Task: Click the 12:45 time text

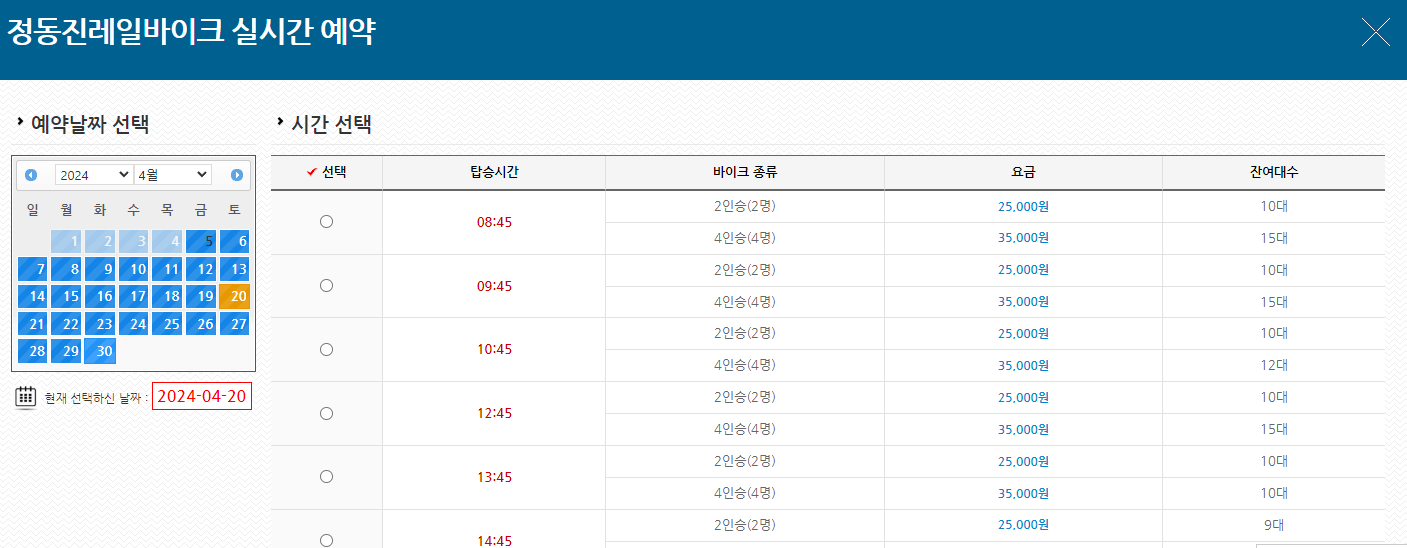Action: (494, 414)
